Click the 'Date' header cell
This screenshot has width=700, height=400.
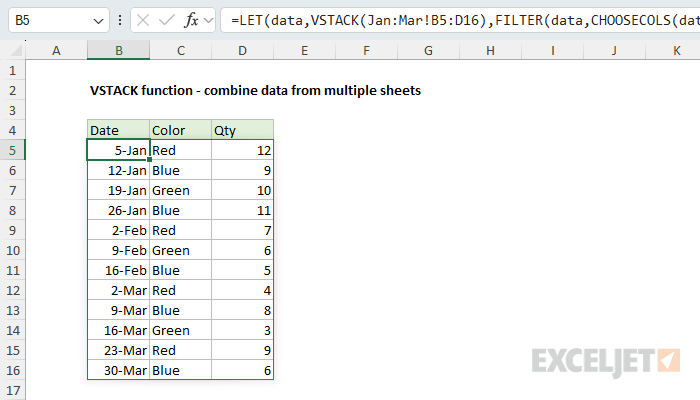(118, 130)
